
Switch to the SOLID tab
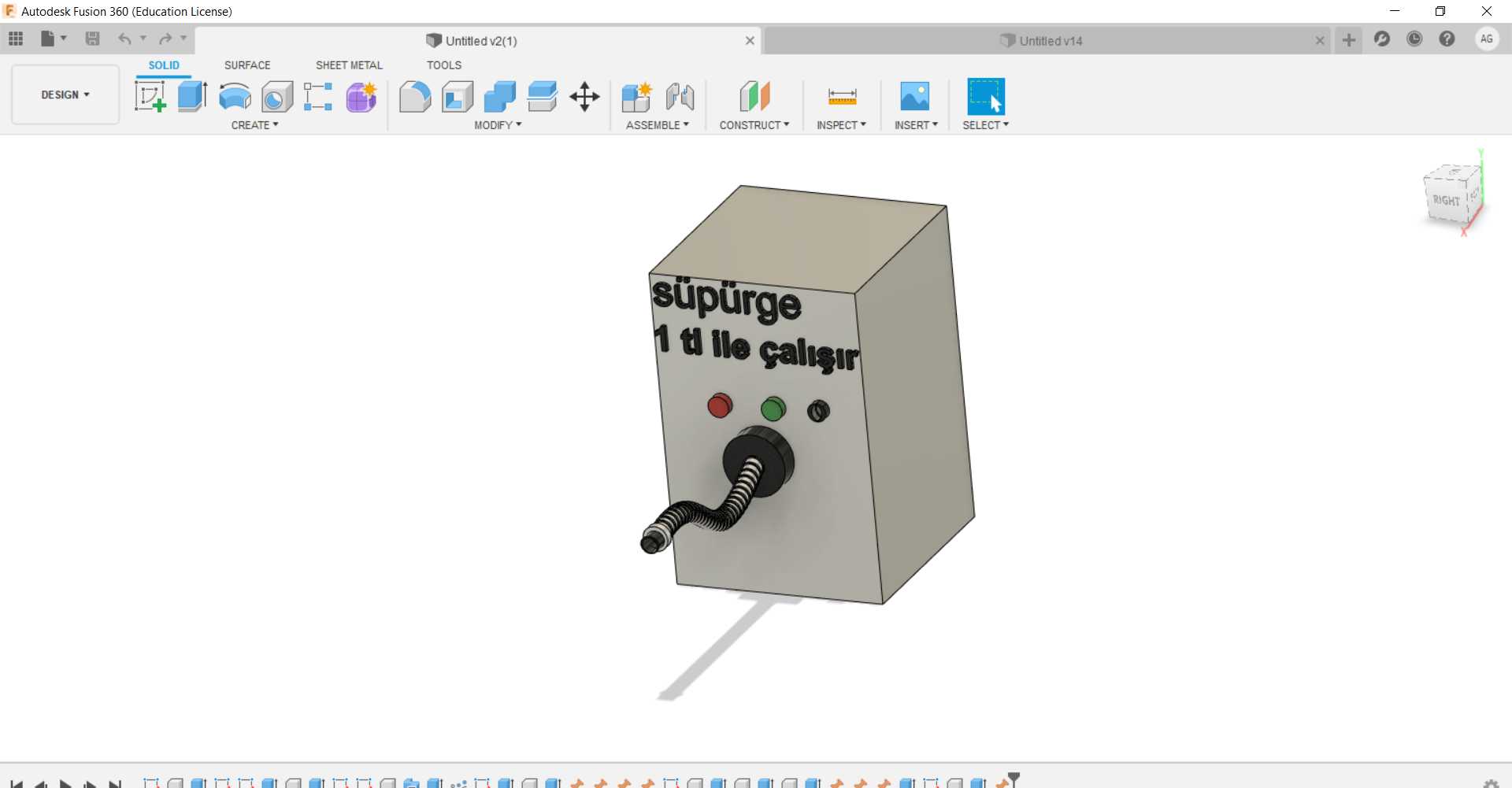tap(164, 65)
